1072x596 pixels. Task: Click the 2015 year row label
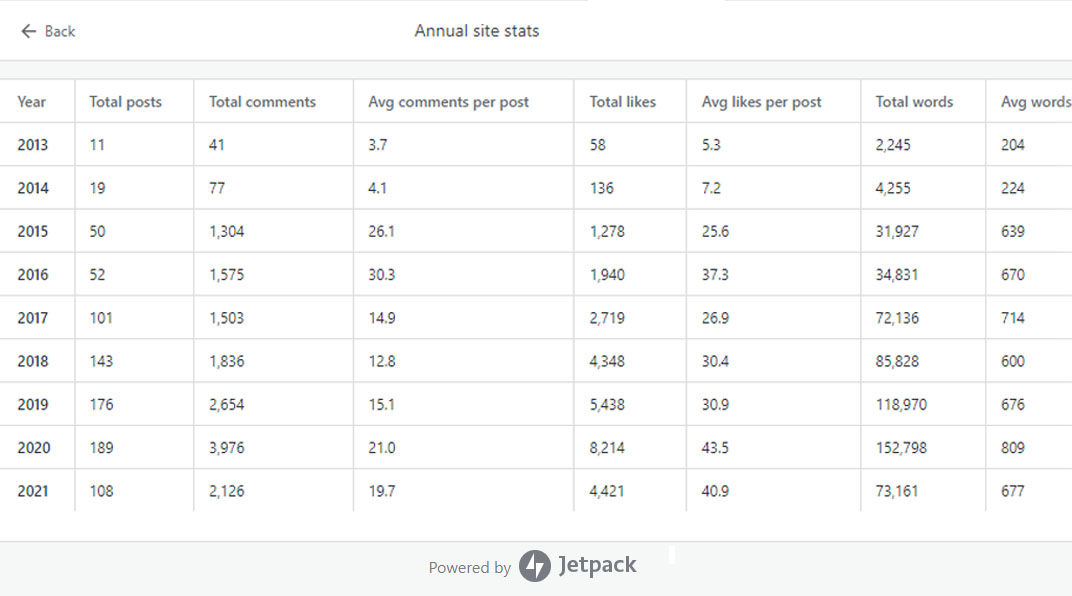click(32, 231)
